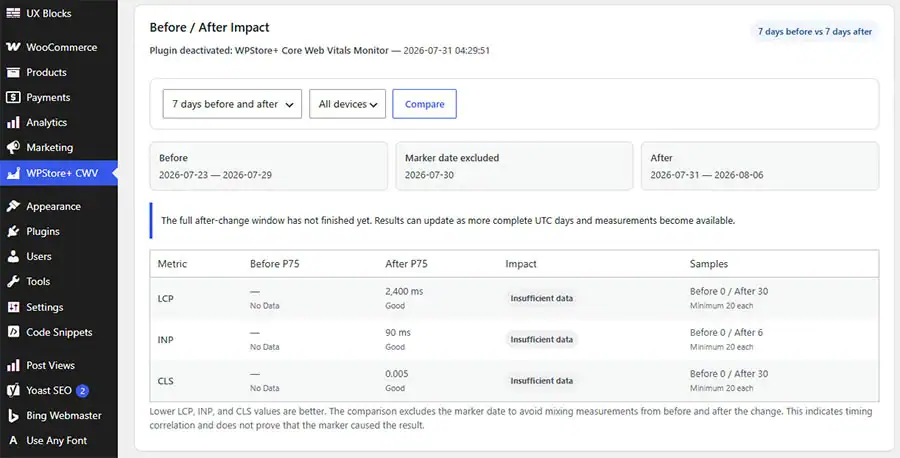Screen dimensions: 900x458
Task: Open the UX Blocks menu
Action: tap(59, 13)
